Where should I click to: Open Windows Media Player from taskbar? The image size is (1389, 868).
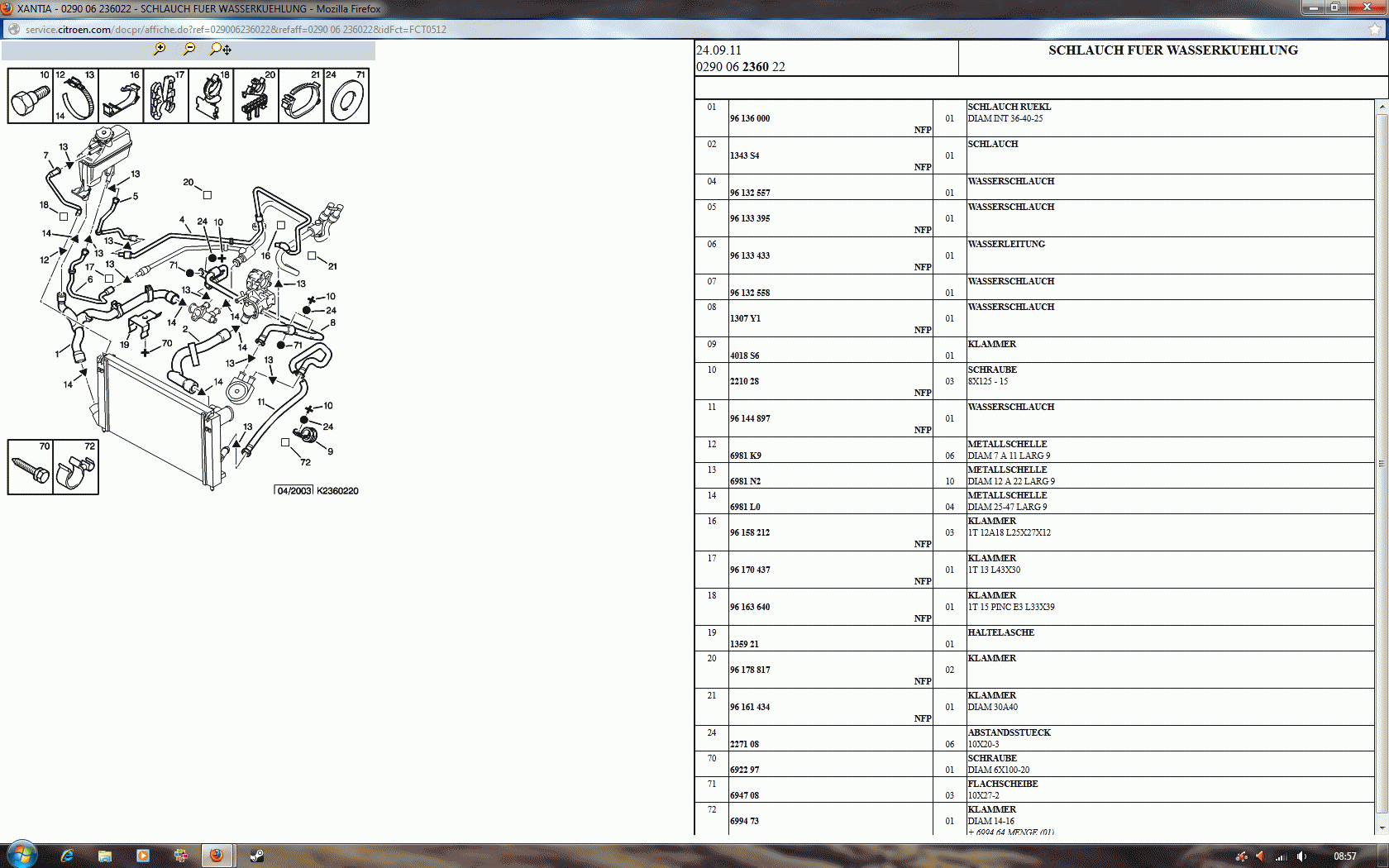[143, 856]
